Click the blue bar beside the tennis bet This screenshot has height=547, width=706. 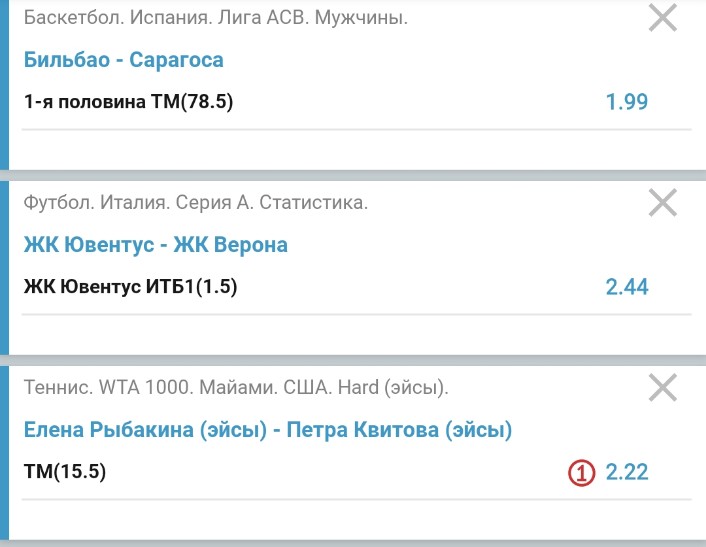tap(4, 455)
